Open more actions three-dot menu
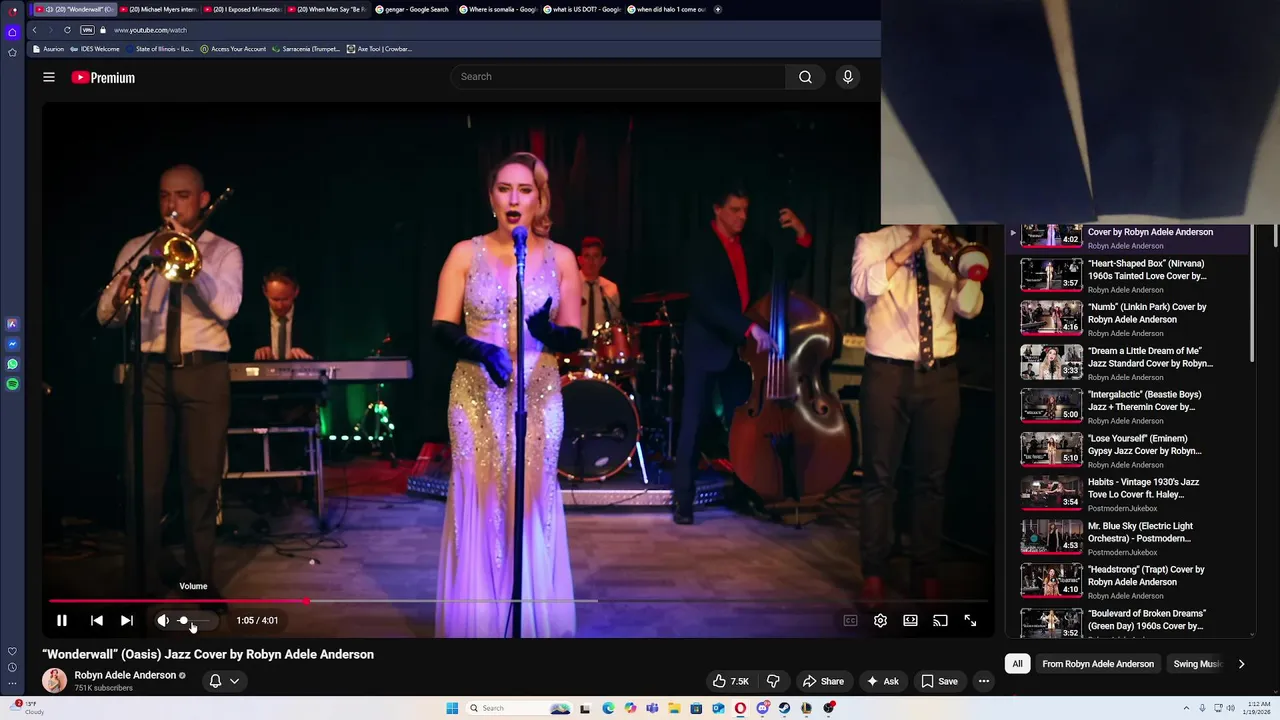The image size is (1280, 720). 984,681
